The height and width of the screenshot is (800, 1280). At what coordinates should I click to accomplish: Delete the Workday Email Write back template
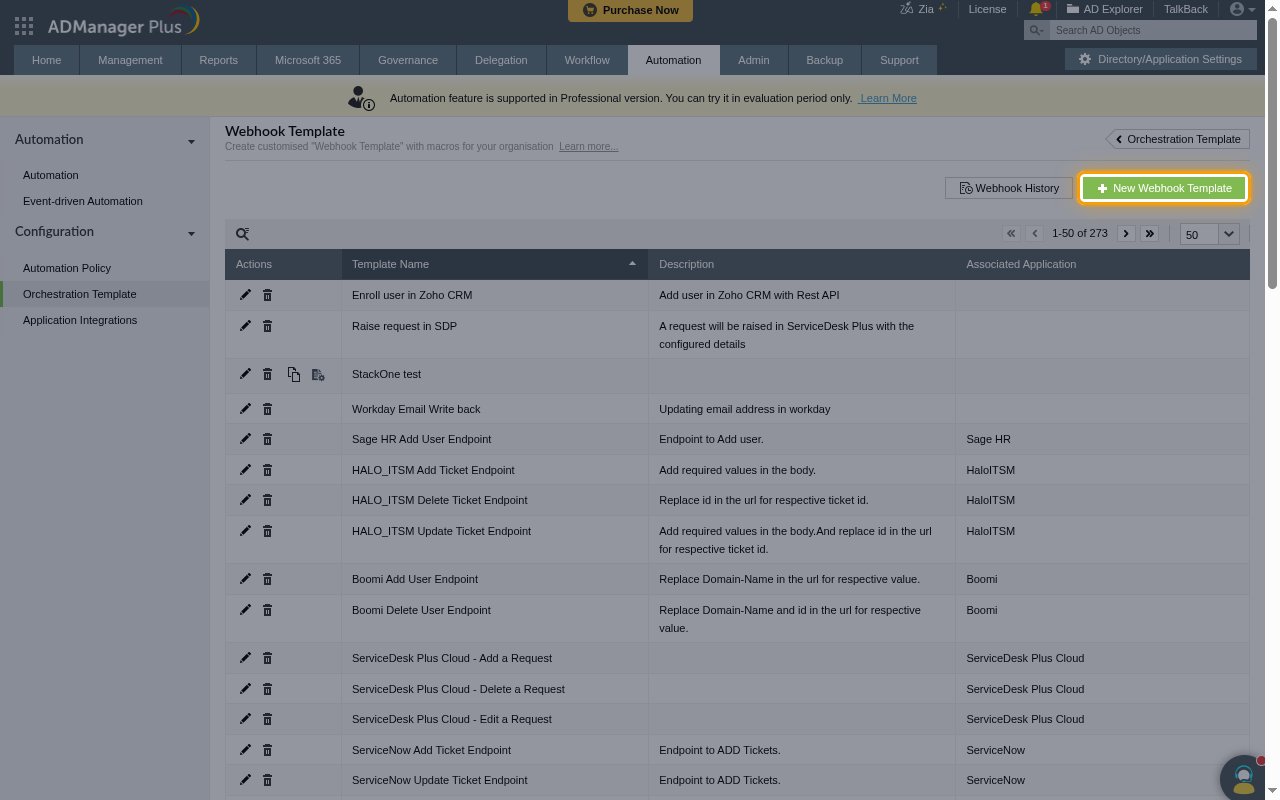coord(267,409)
